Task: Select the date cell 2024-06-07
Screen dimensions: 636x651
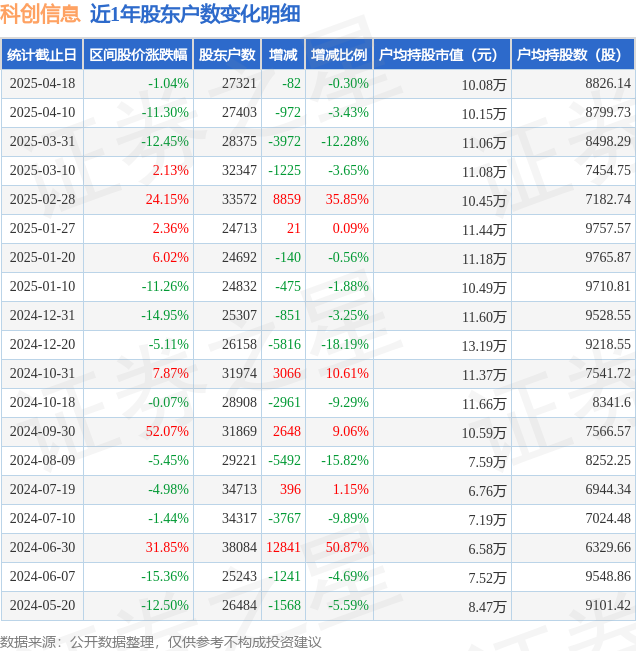Action: click(42, 577)
